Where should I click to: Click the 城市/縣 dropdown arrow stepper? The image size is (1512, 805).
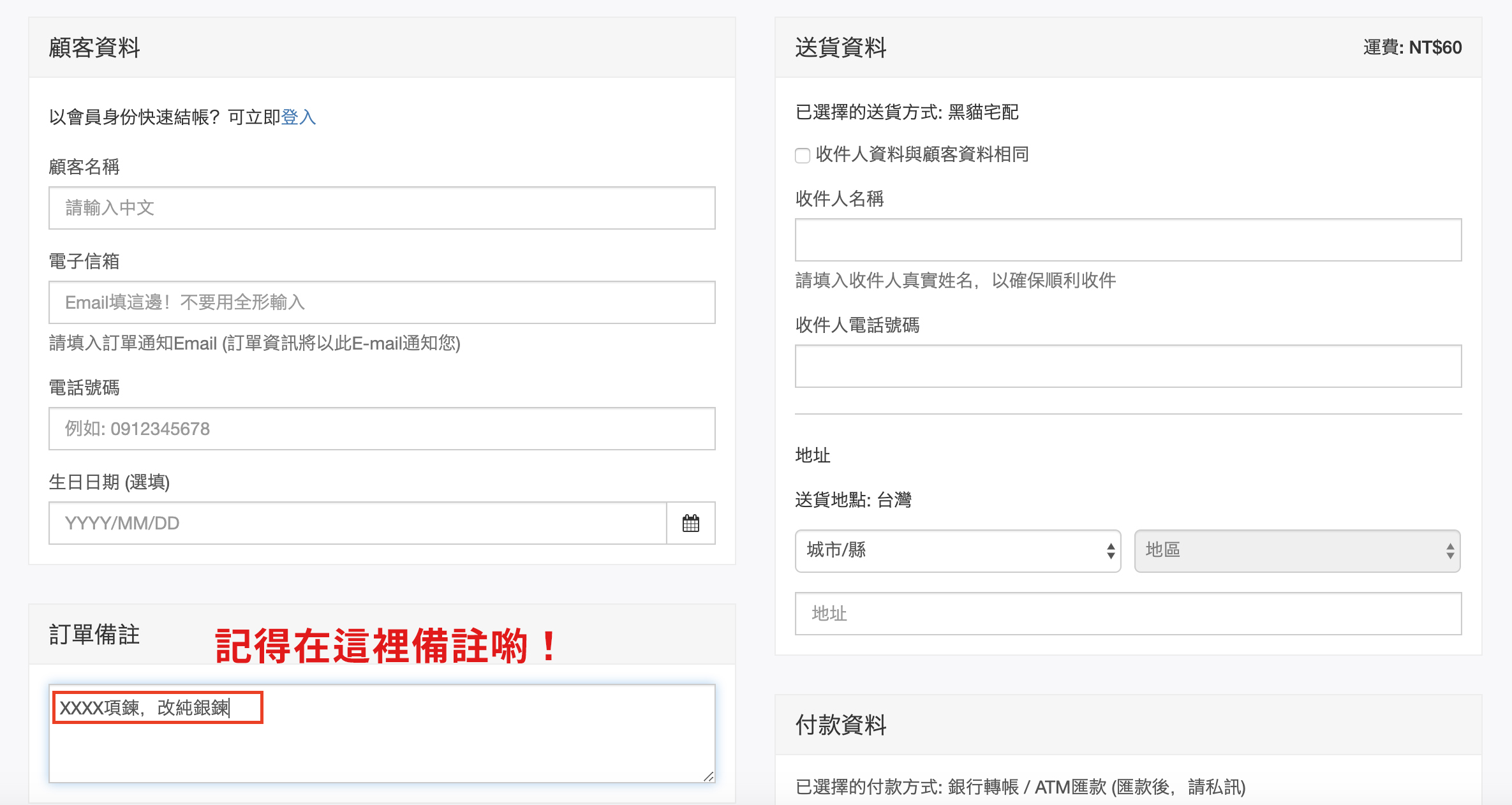click(x=1110, y=550)
